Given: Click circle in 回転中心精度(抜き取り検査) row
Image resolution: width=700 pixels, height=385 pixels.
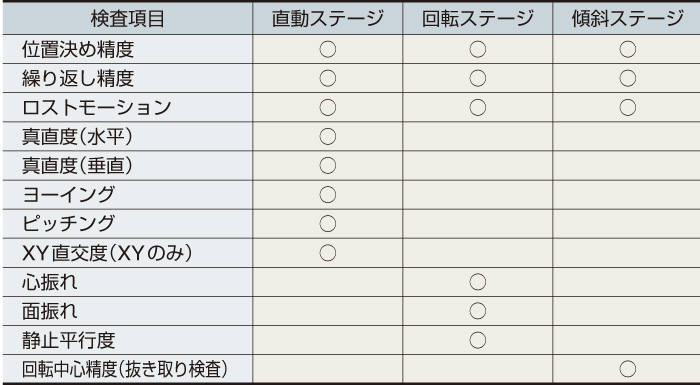Looking at the screenshot, I should pos(628,369).
